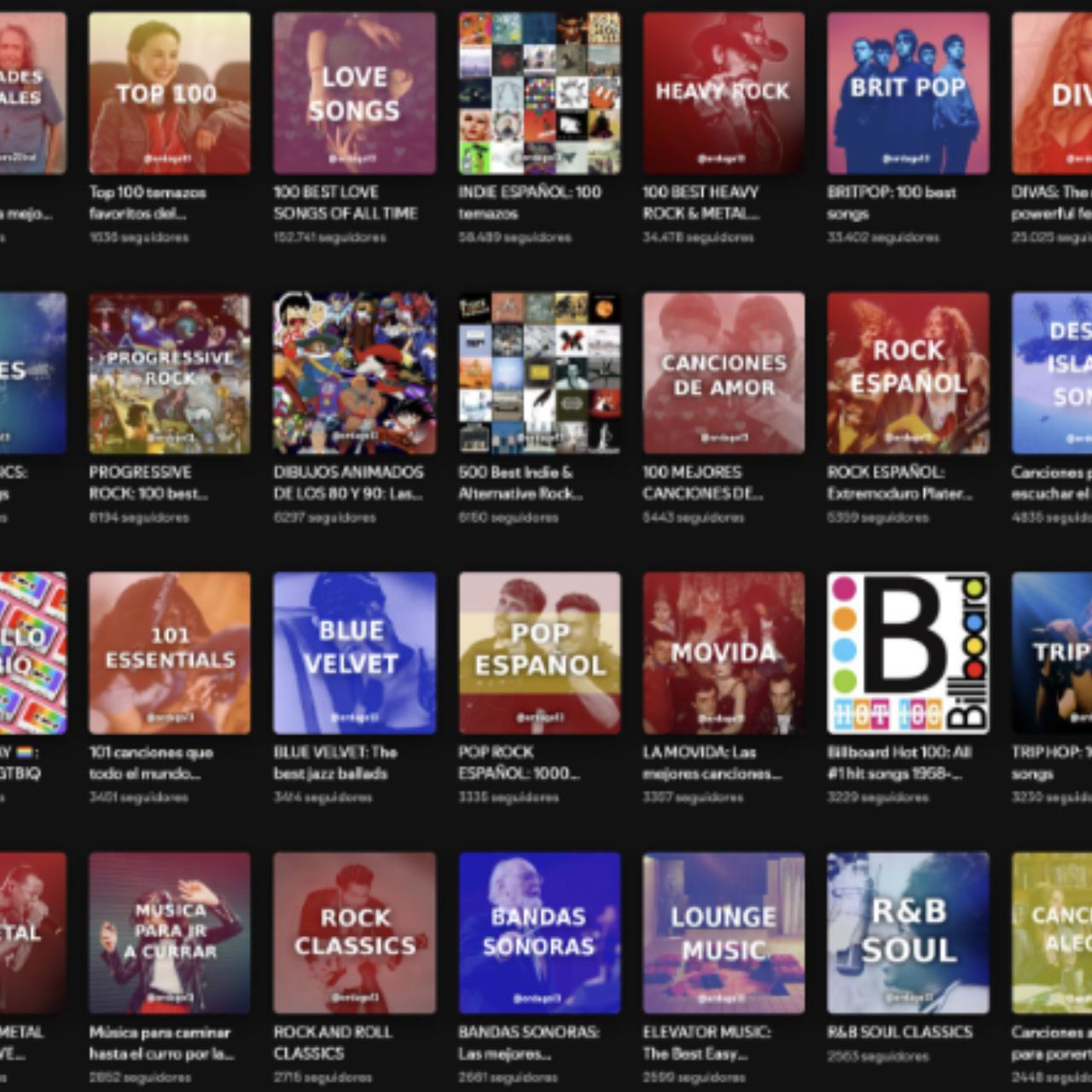Click title 'ROCK ESPAÑOL: Extremoduro Plater...'
The height and width of the screenshot is (1092, 1092).
click(899, 483)
